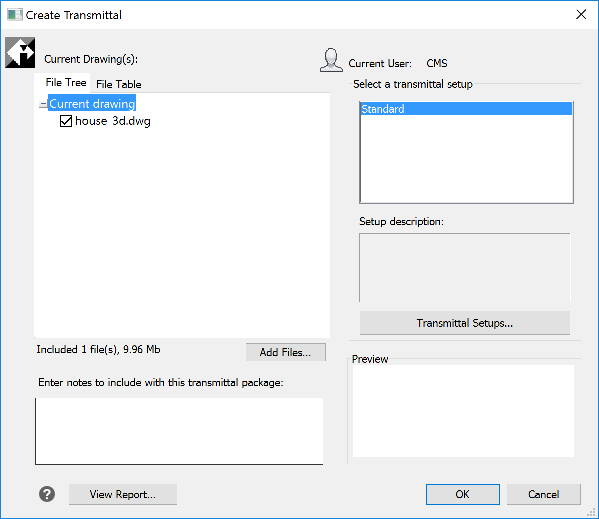Image resolution: width=599 pixels, height=519 pixels.
Task: Click the Cancel button
Action: tap(544, 495)
